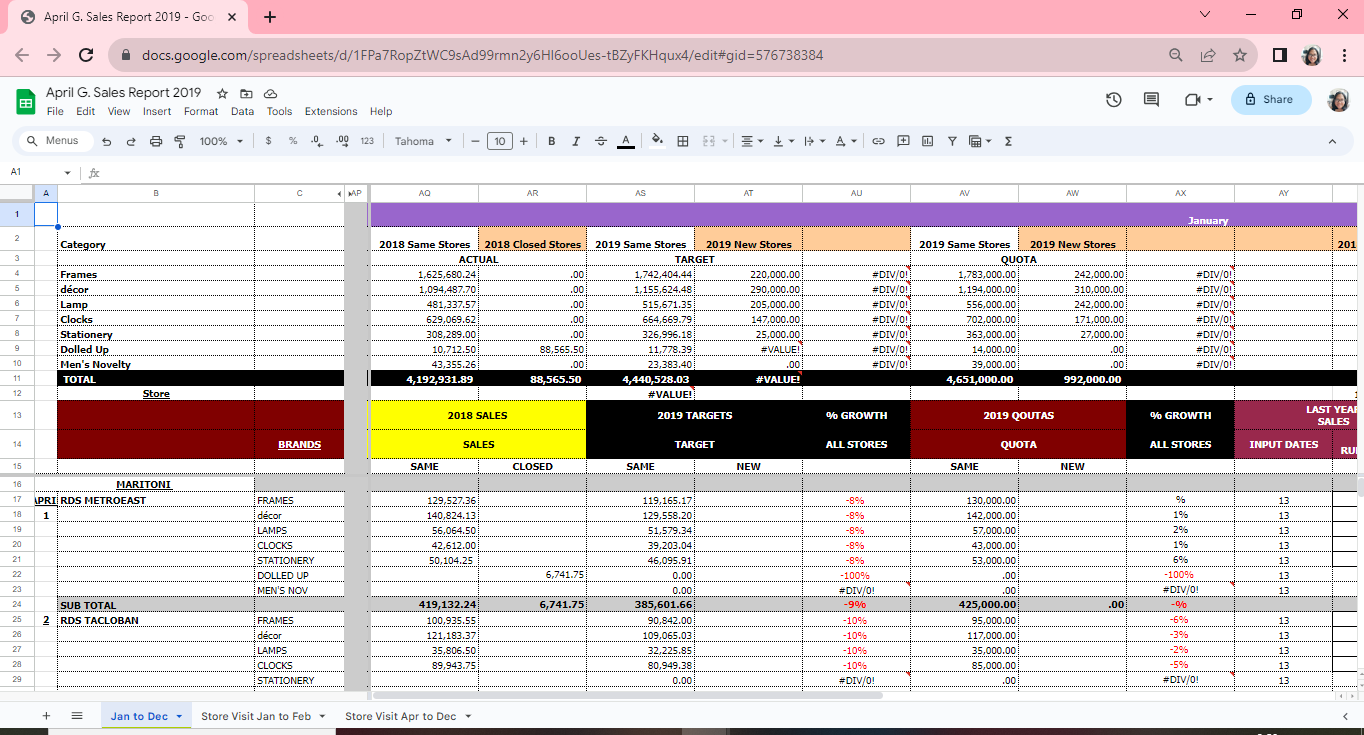Reload the page in Chrome
This screenshot has height=735, width=1364.
[86, 55]
